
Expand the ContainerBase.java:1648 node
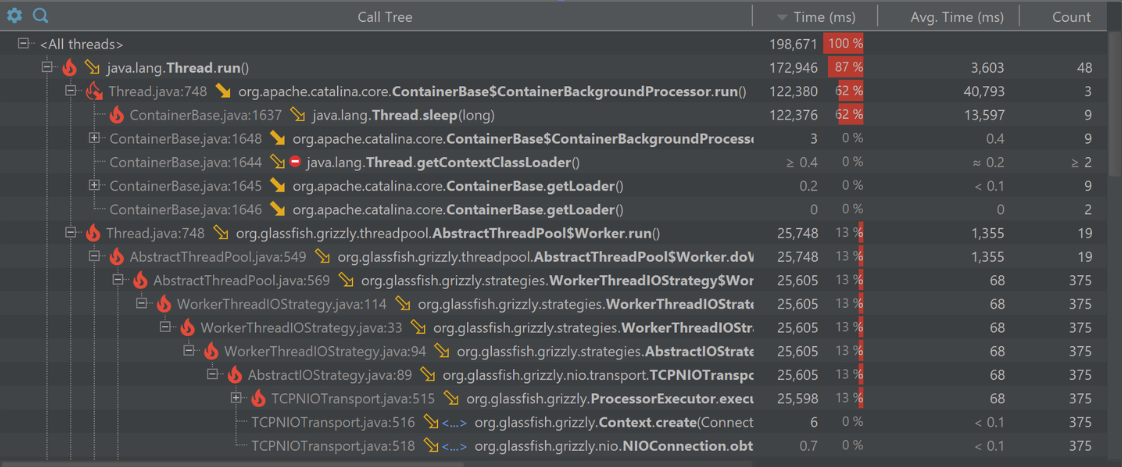(94, 138)
